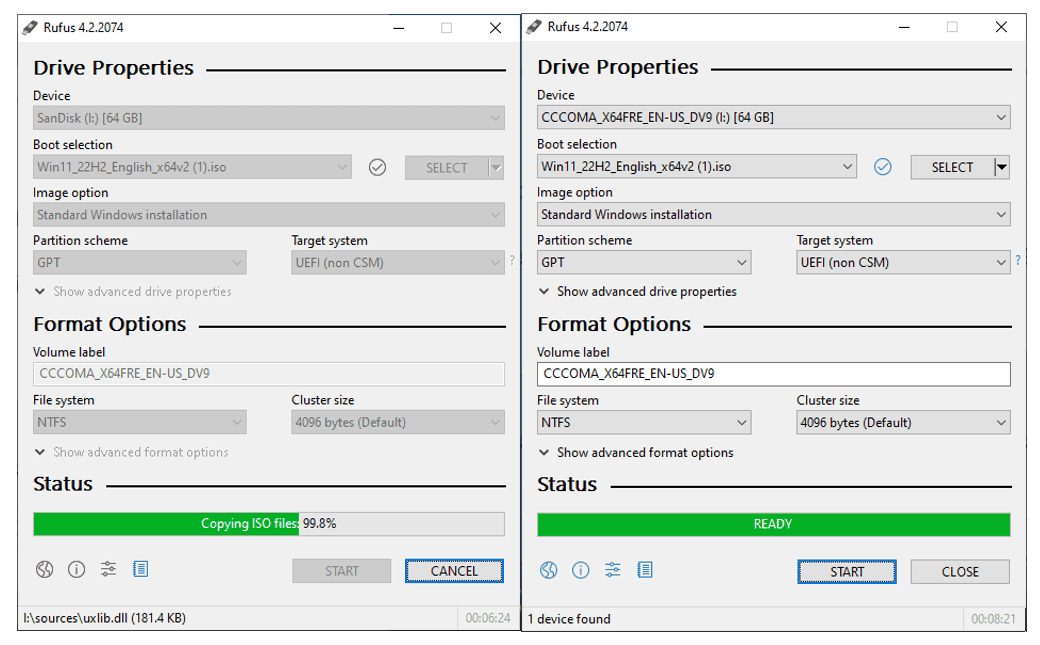This screenshot has height=645, width=1040.
Task: Open language globe icon in left Rufus window
Action: tap(44, 569)
